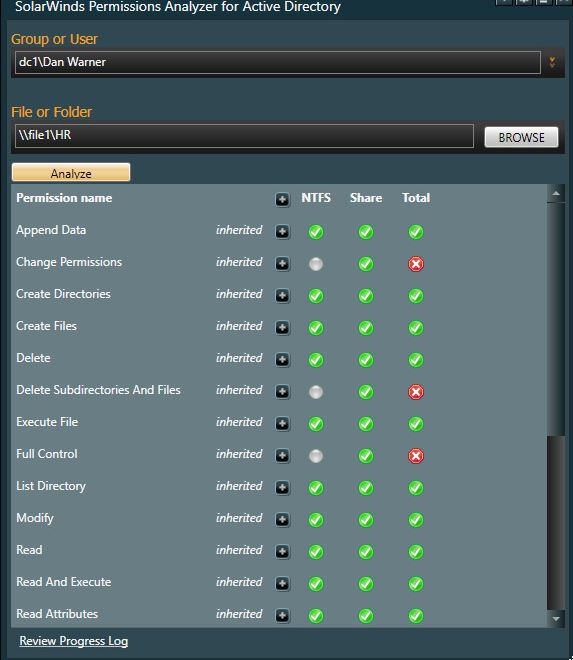
Task: Select the Full Control permission label
Action: (x=47, y=454)
